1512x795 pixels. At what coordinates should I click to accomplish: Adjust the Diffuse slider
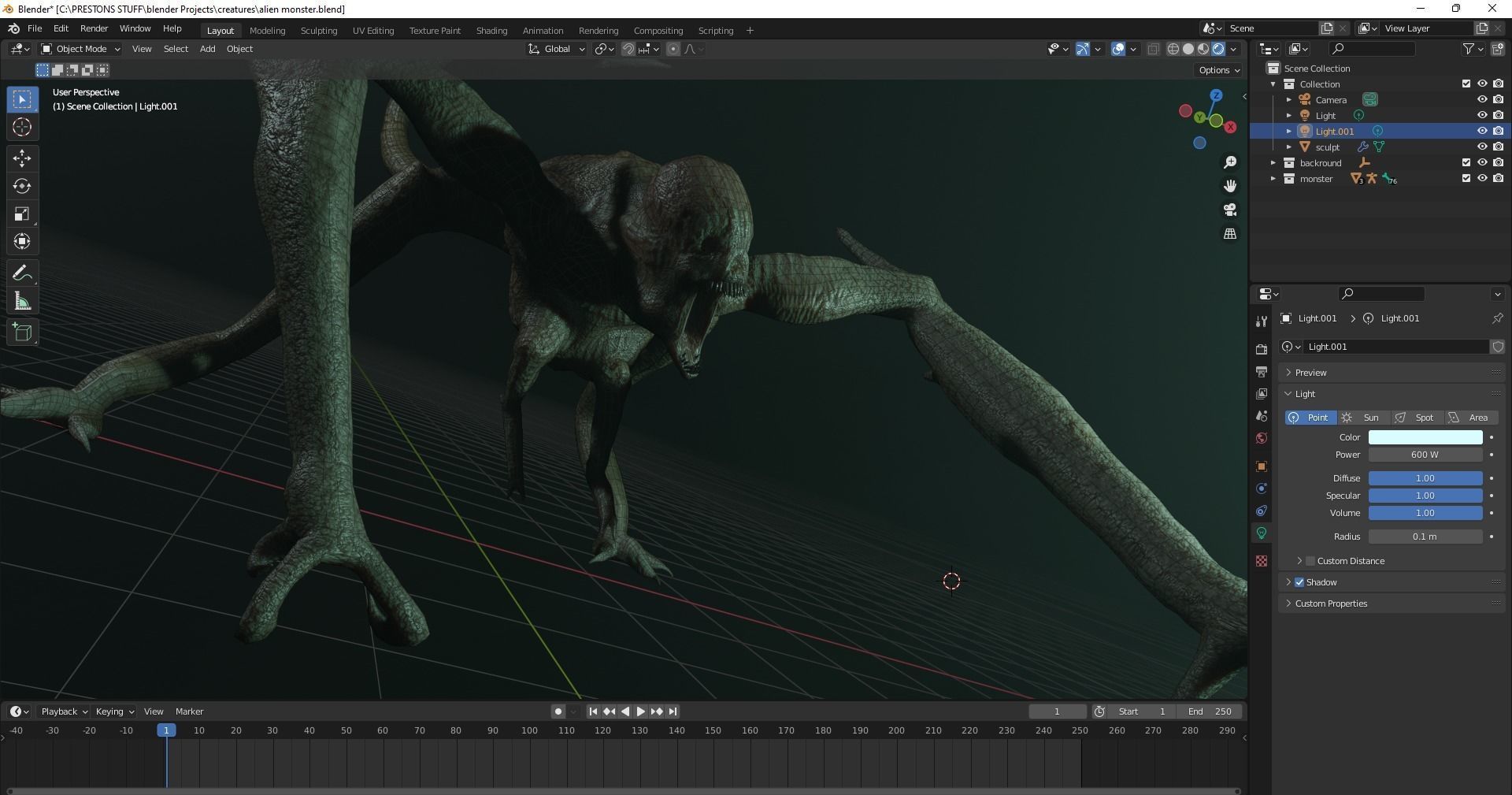click(1425, 478)
